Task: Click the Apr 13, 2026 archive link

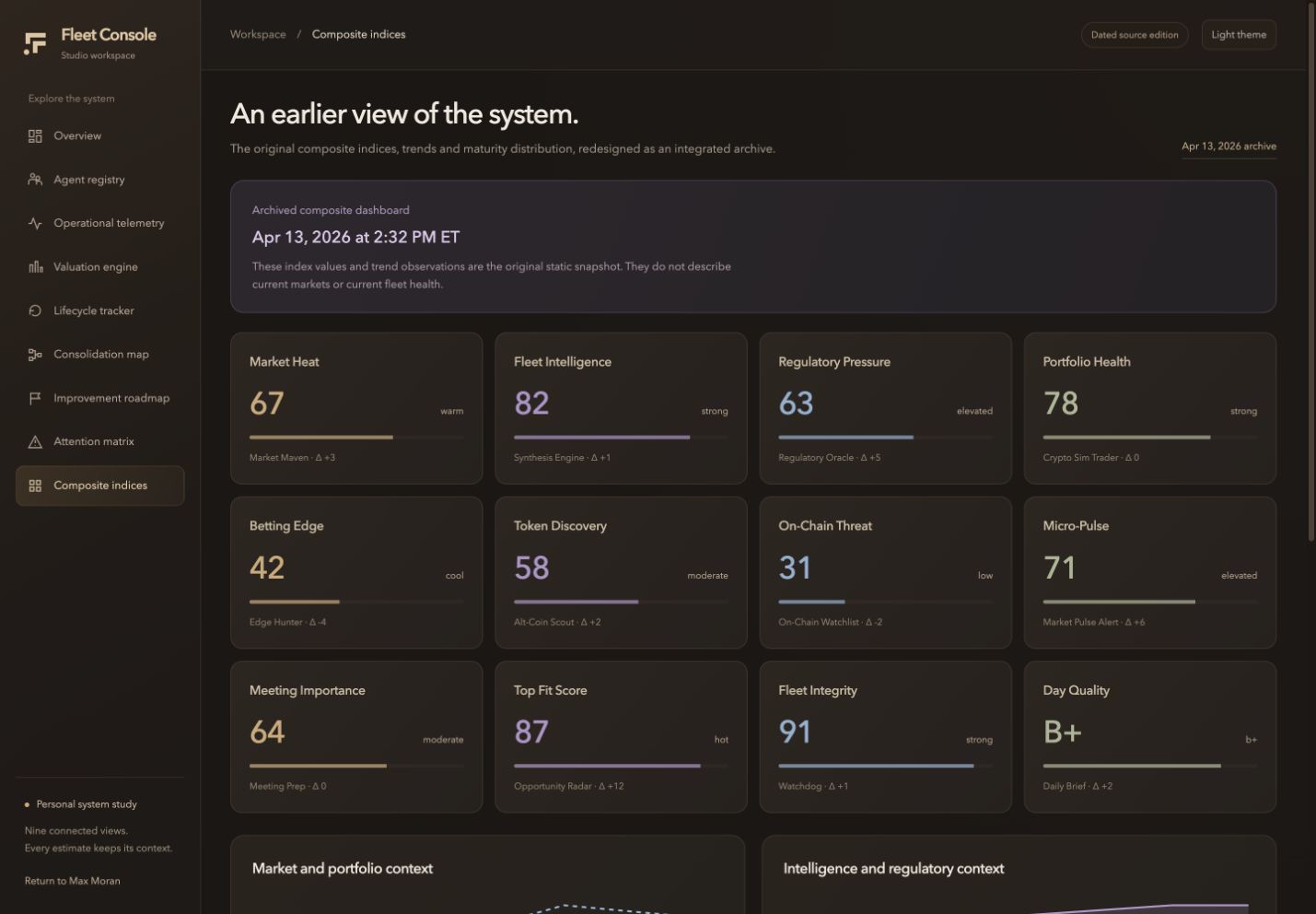Action: pos(1229,146)
